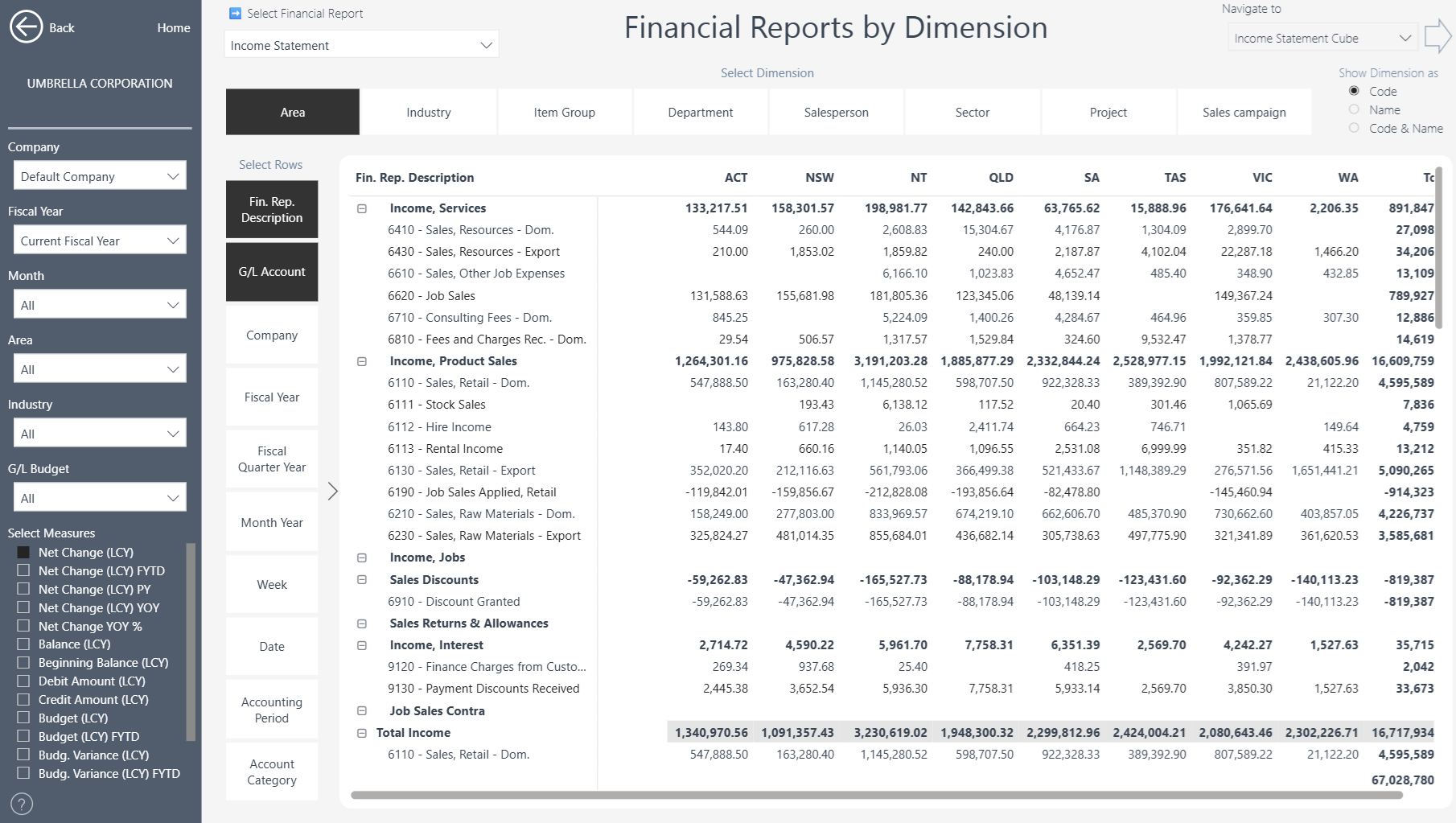The image size is (1456, 823).
Task: Collapse the Sales Discounts row group
Action: coord(362,580)
